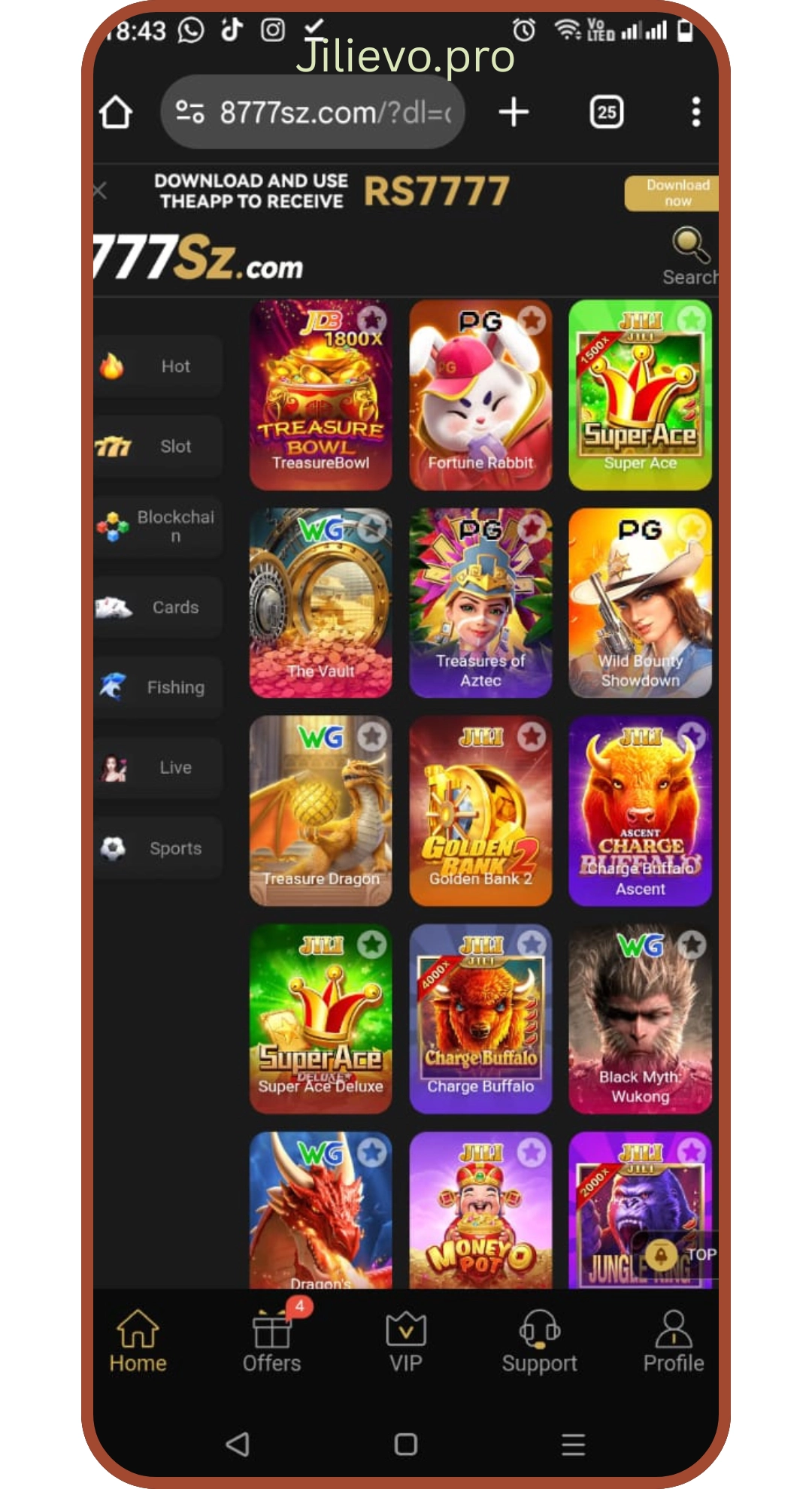Click the address bar URL field

[x=313, y=112]
